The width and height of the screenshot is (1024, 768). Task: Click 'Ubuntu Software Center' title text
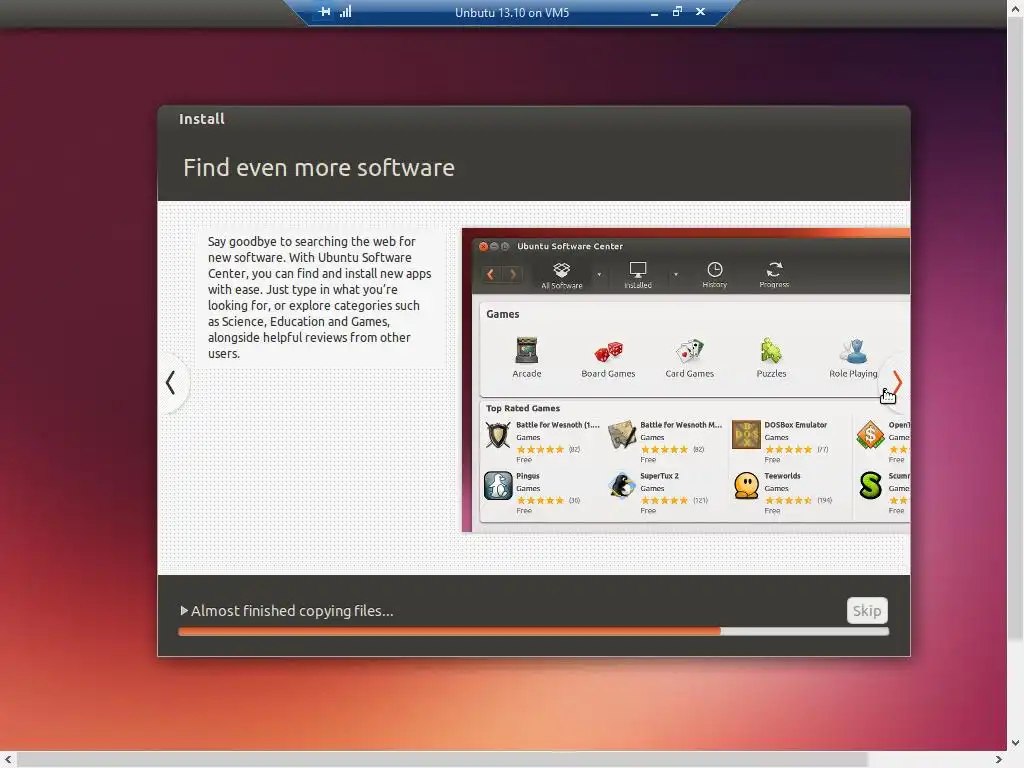[x=569, y=246]
